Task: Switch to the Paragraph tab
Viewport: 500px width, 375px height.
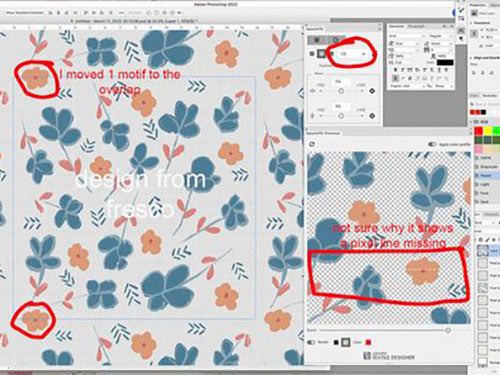Action: 416,26
